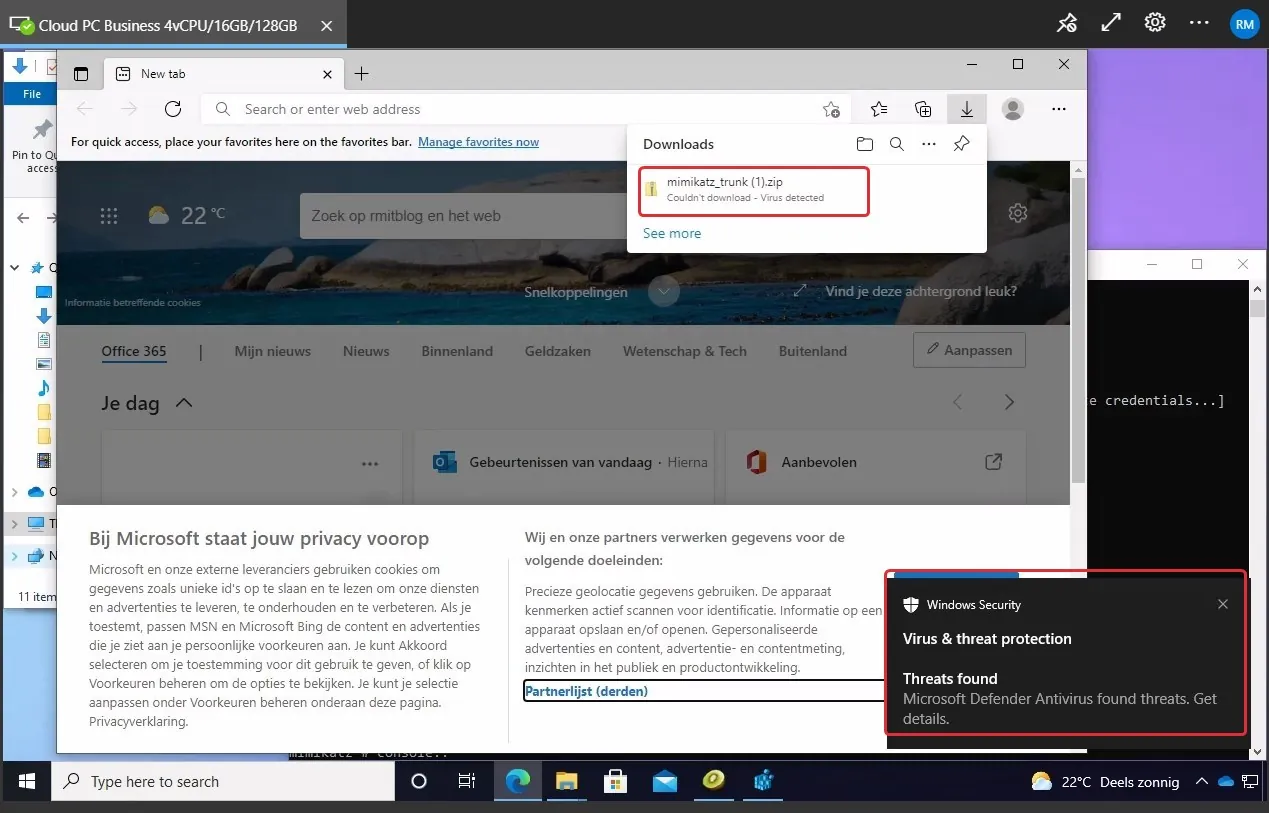Click the See more link

[672, 233]
